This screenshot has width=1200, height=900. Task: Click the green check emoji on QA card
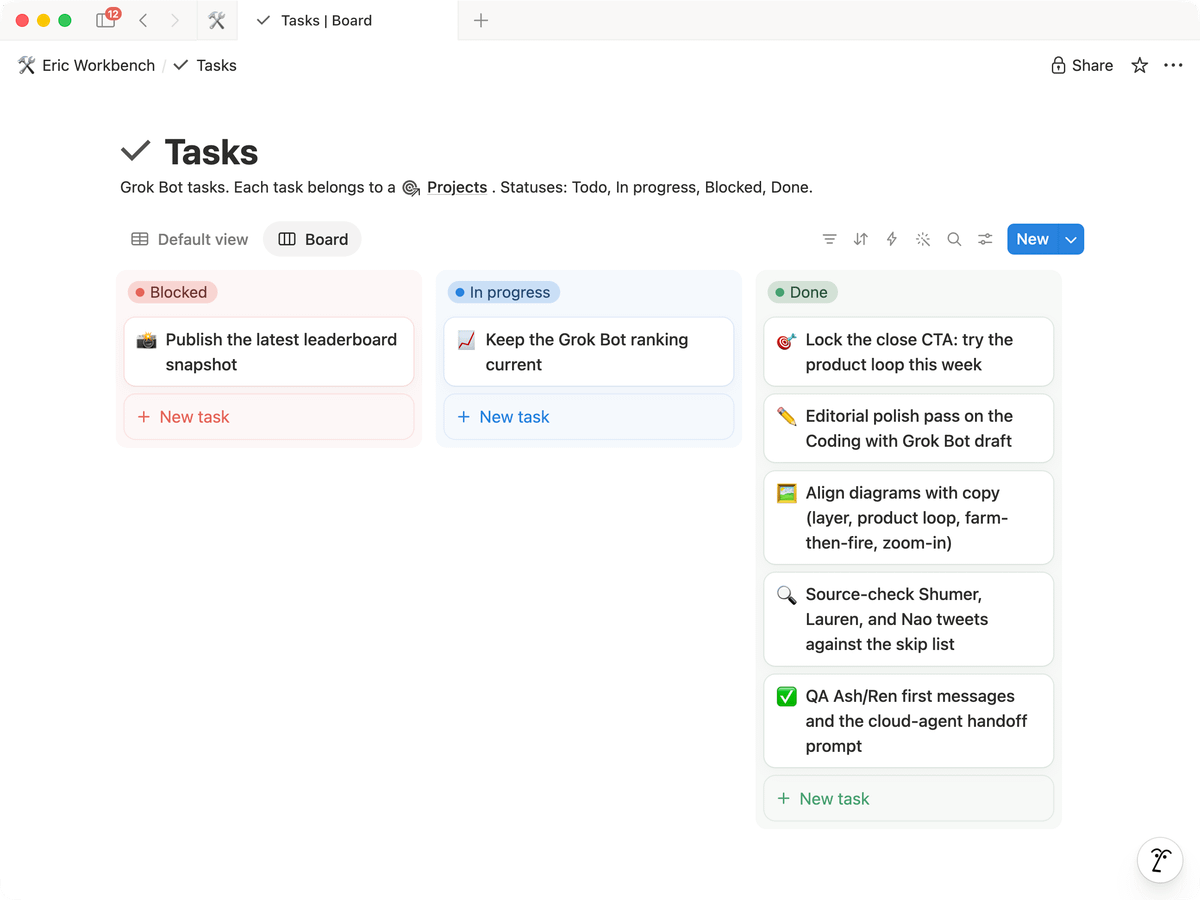(786, 696)
